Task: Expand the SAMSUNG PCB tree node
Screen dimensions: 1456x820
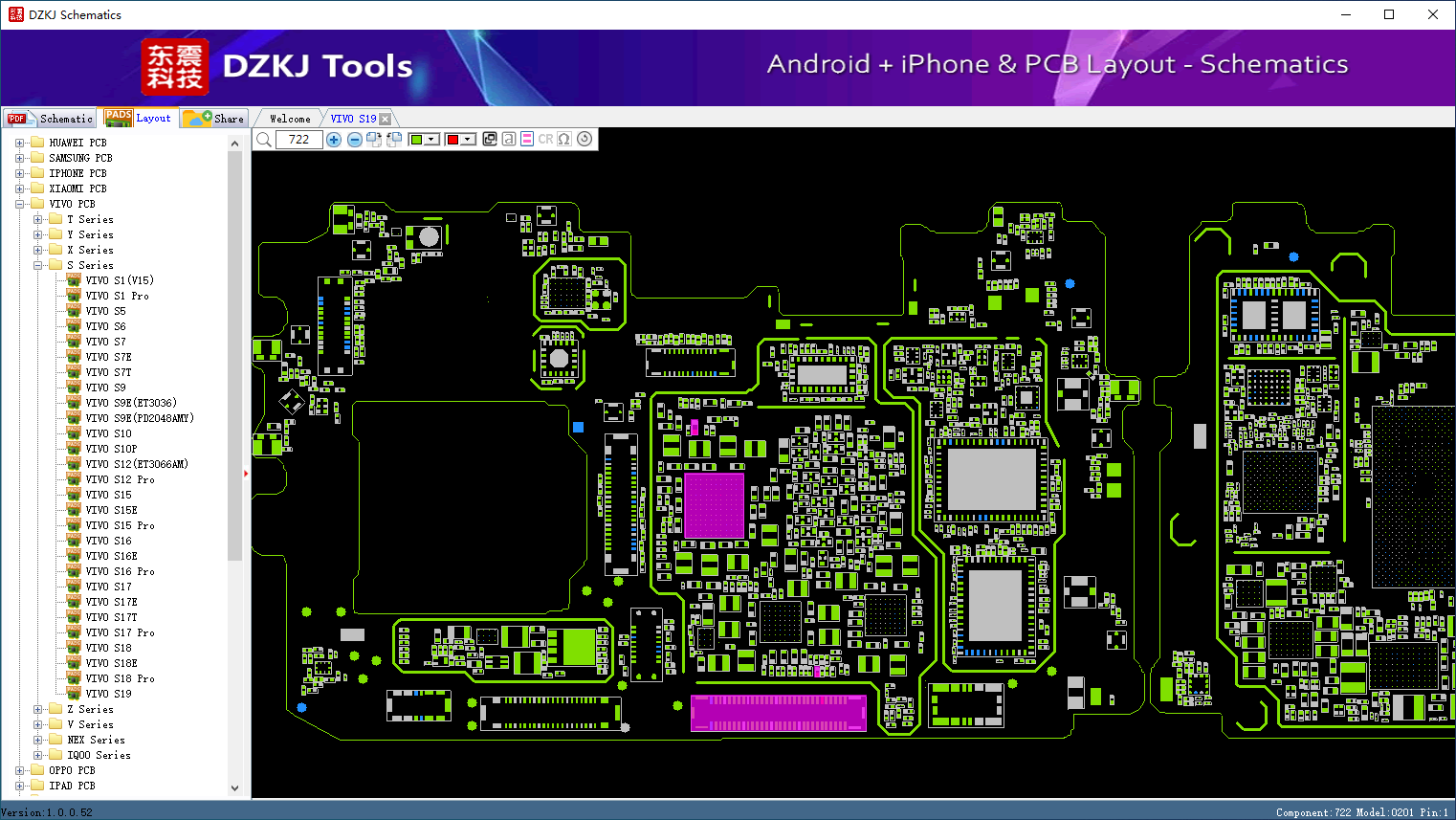Action: (x=19, y=158)
